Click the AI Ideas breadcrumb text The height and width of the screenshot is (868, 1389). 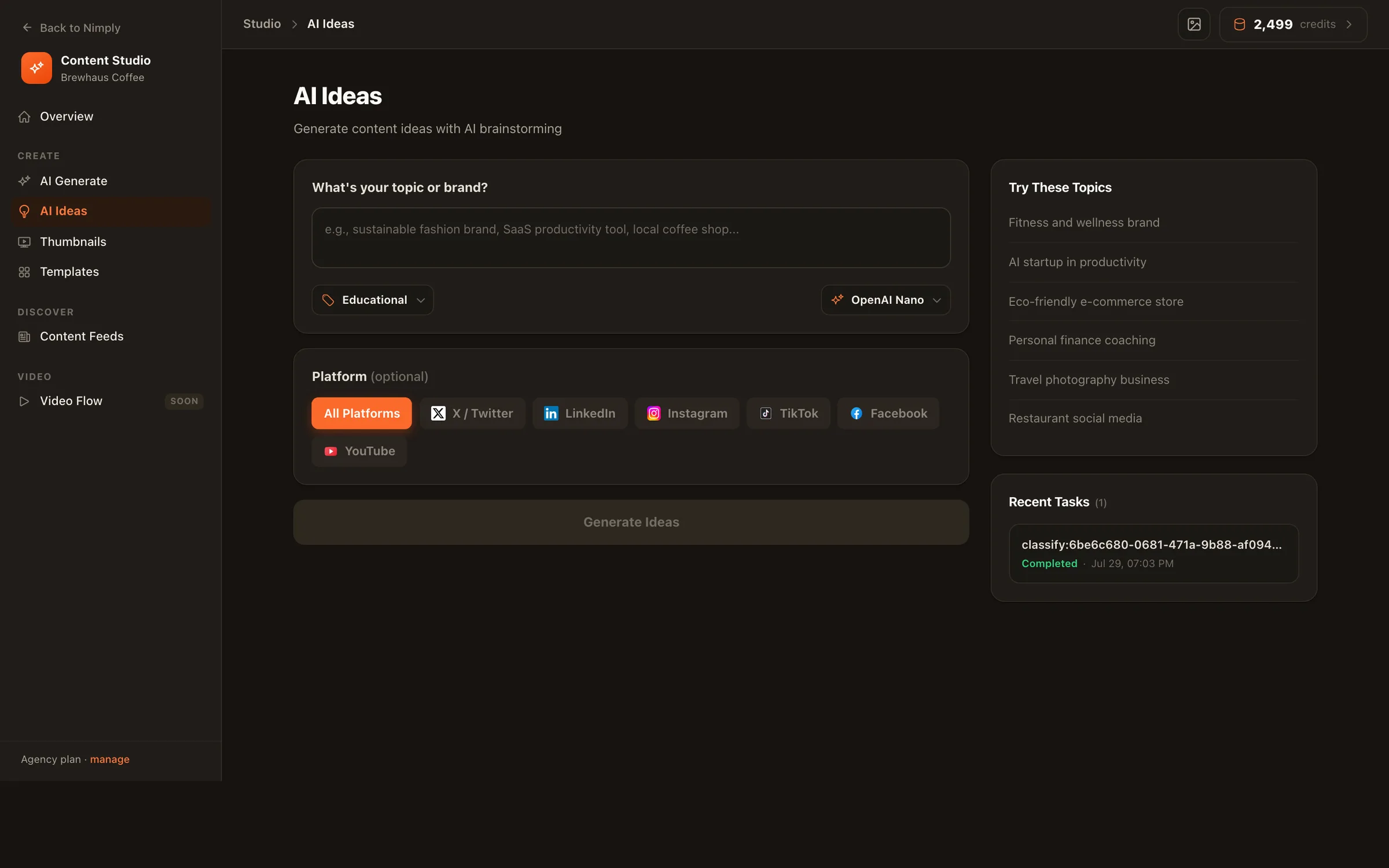coord(330,24)
